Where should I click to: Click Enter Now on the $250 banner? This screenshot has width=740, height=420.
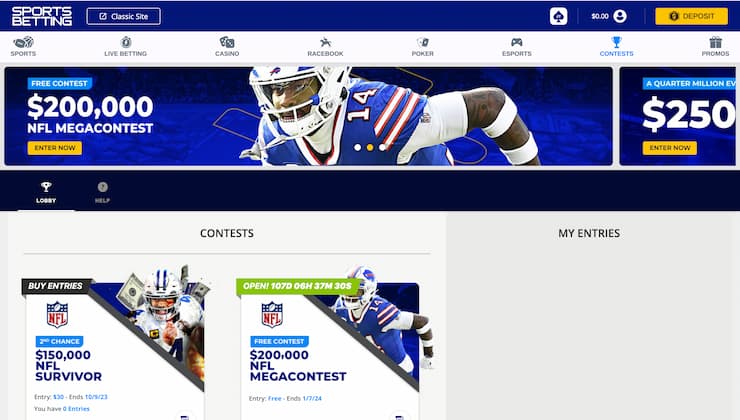(x=670, y=148)
